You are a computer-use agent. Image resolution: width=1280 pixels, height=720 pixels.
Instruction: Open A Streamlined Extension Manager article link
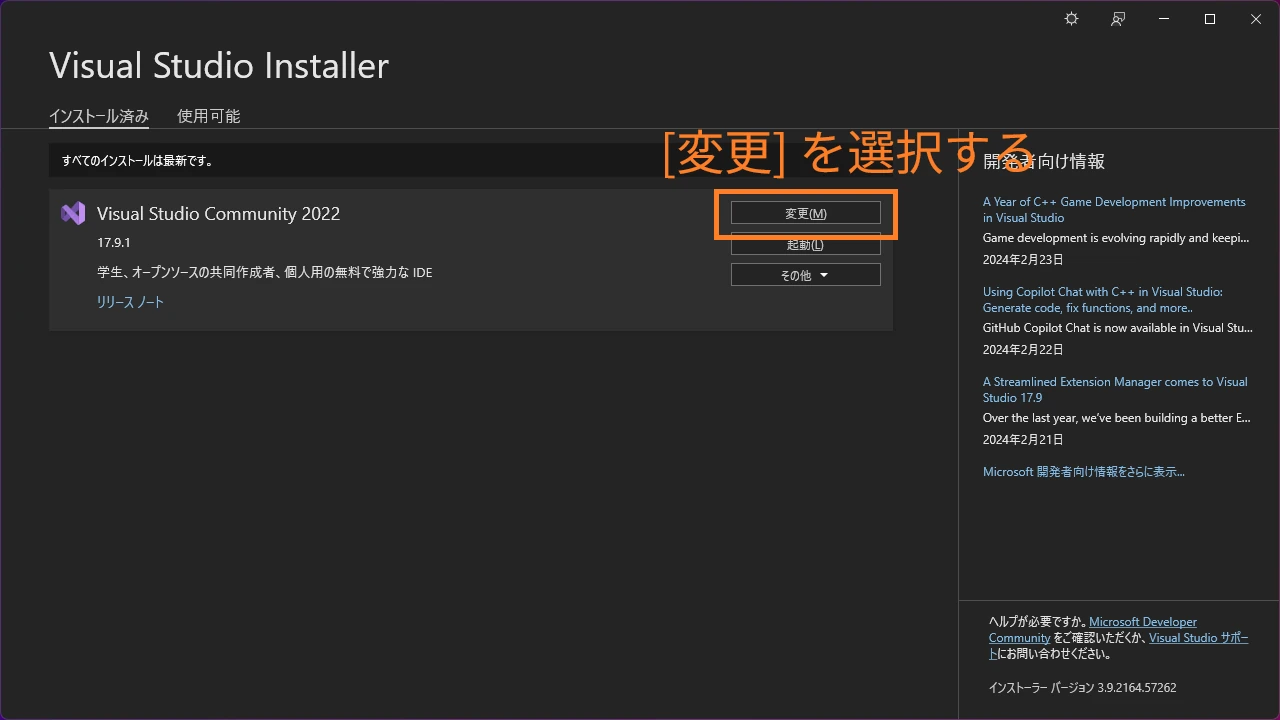point(1115,390)
